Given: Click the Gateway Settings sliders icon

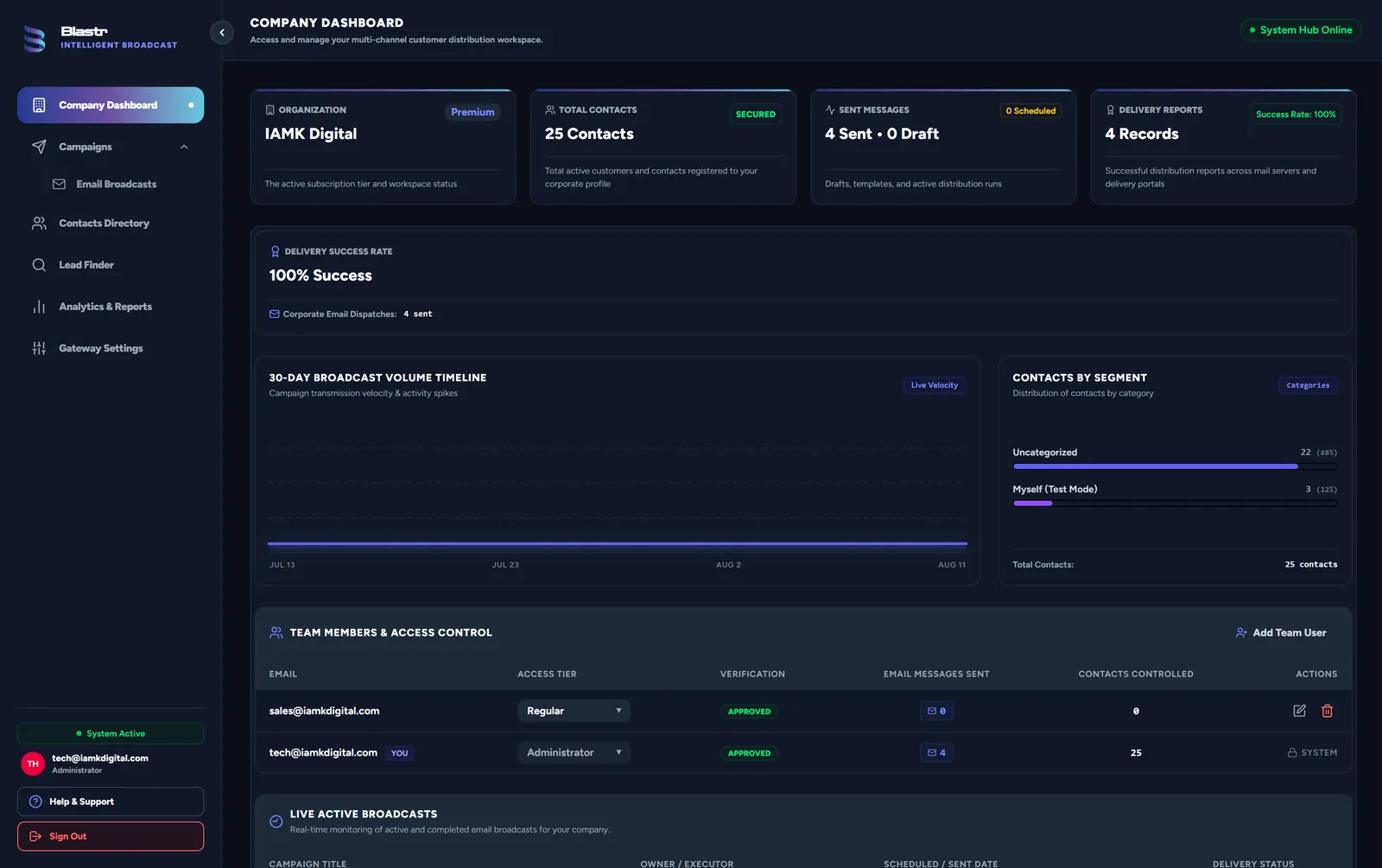Looking at the screenshot, I should coord(39,348).
